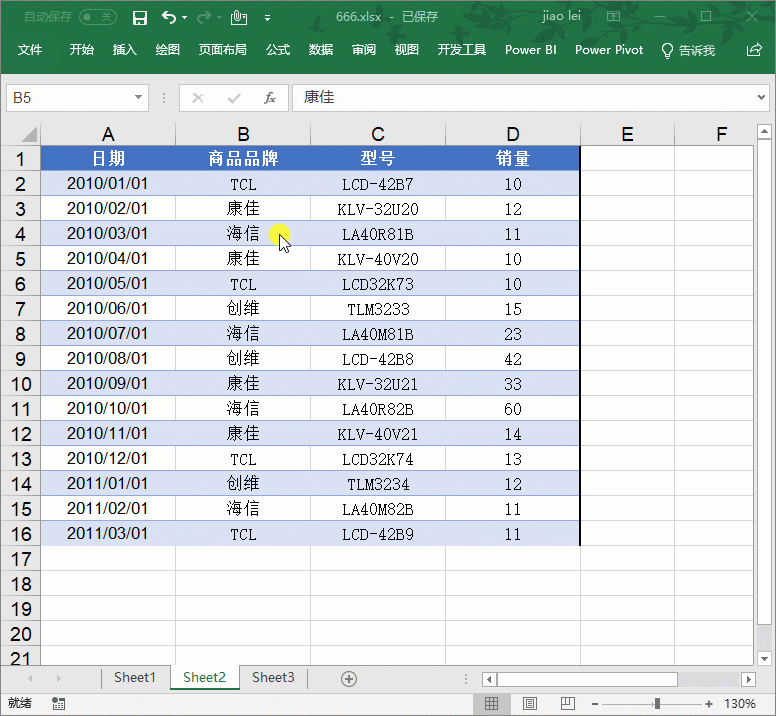Click the horizontal scrollbar right arrow
Image resolution: width=776 pixels, height=716 pixels.
tap(748, 679)
